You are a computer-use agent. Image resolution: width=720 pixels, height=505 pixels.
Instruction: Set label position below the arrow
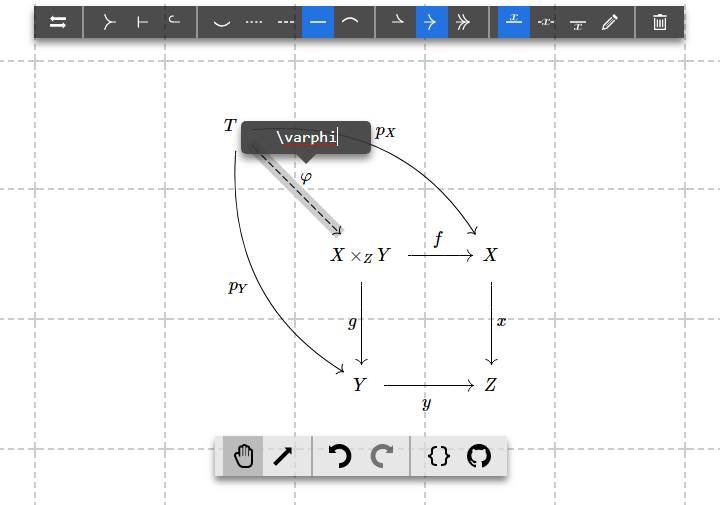(x=578, y=22)
